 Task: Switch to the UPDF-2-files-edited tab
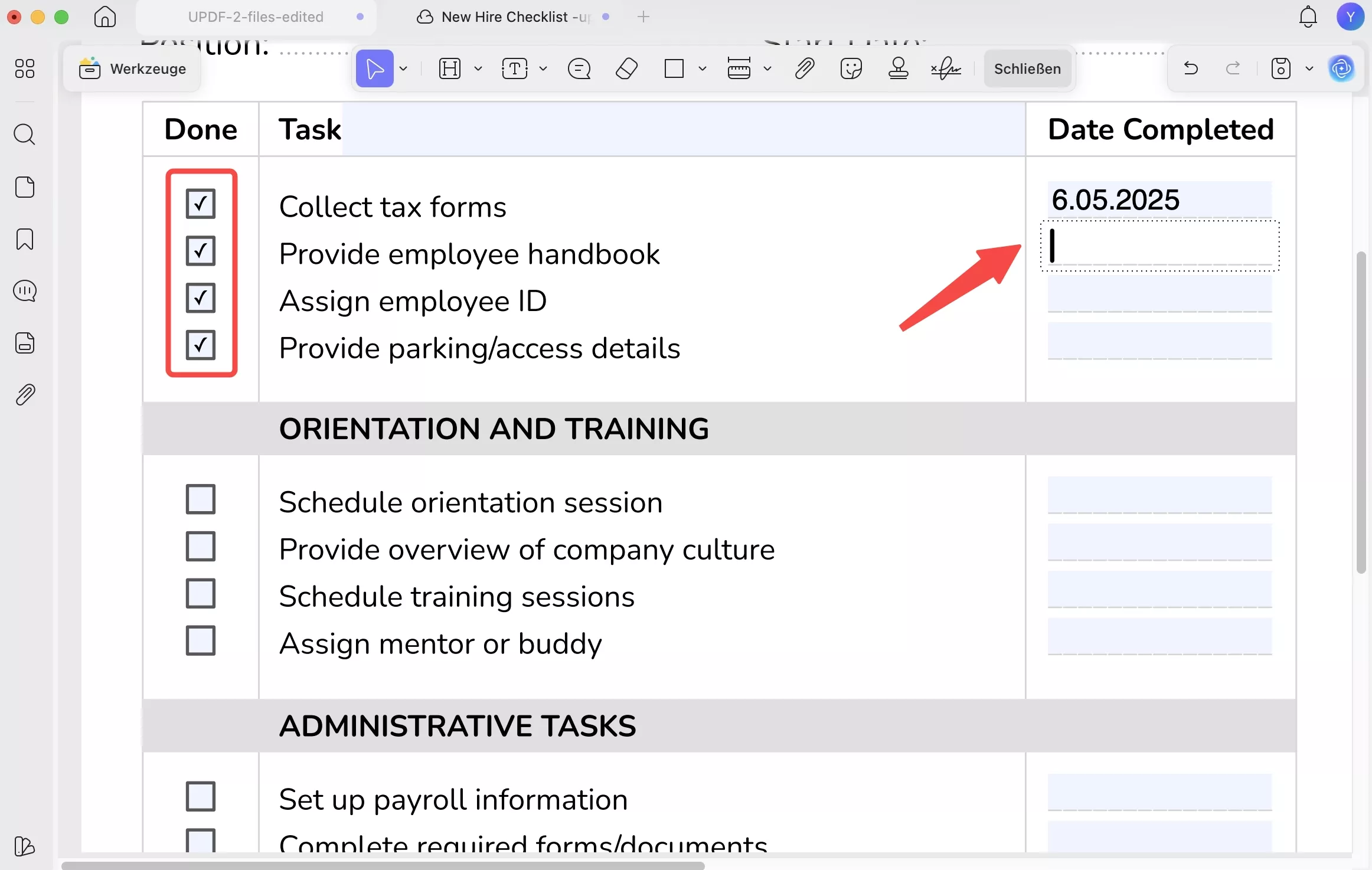(x=256, y=17)
